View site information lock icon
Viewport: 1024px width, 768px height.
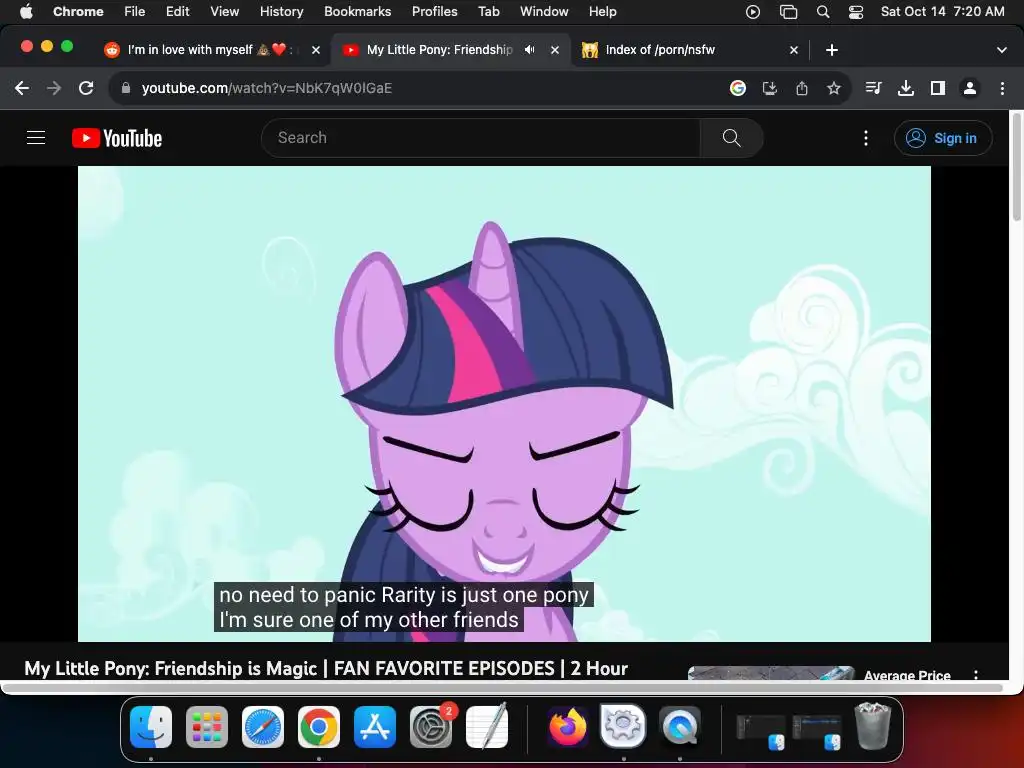(x=126, y=88)
